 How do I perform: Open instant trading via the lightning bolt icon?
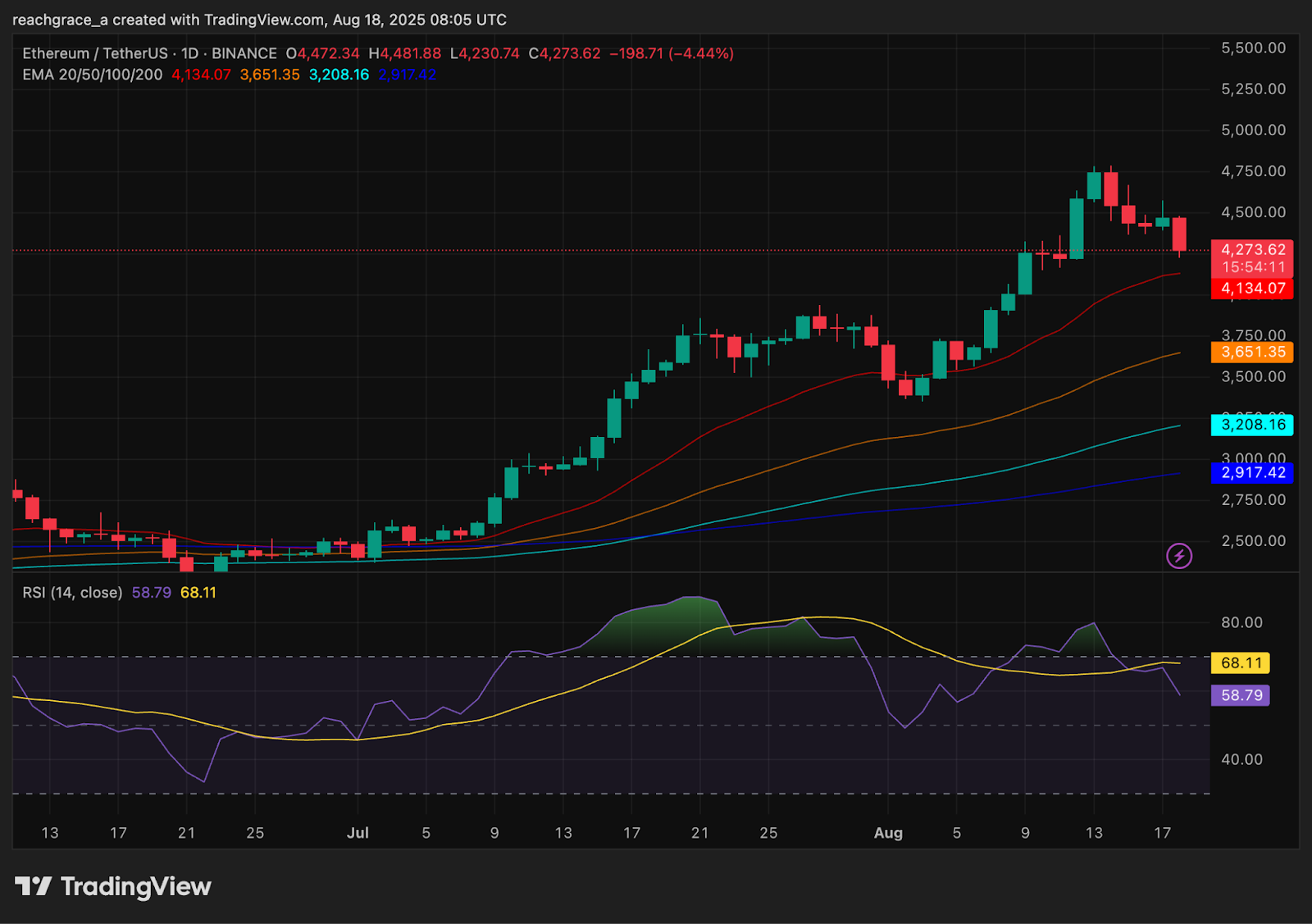coord(1178,557)
